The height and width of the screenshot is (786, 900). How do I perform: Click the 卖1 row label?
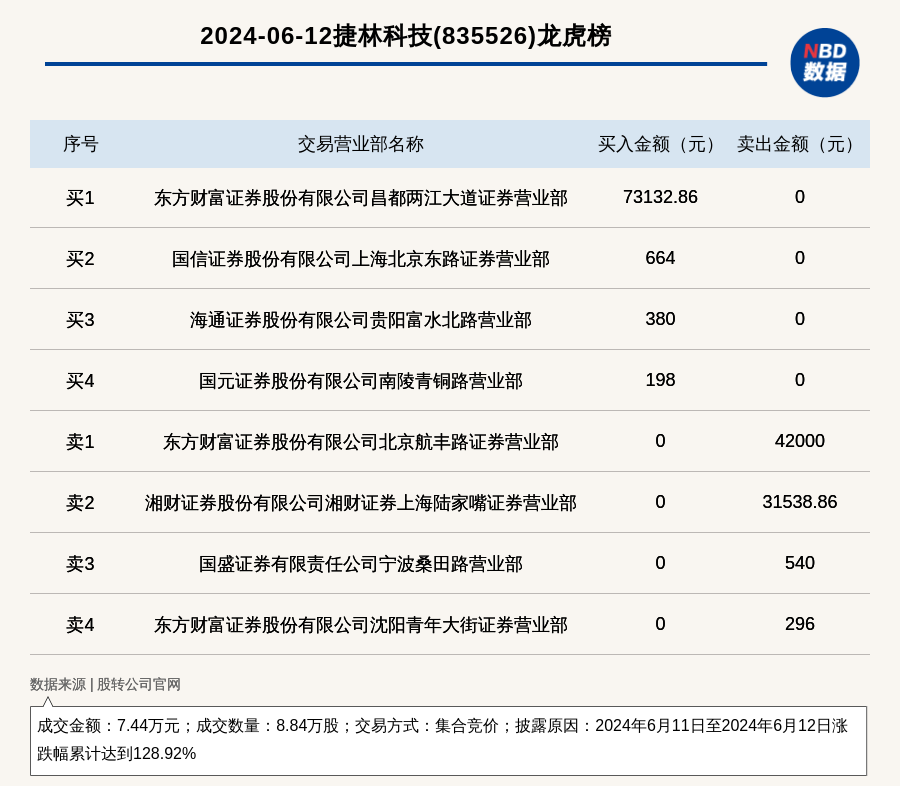pos(80,442)
